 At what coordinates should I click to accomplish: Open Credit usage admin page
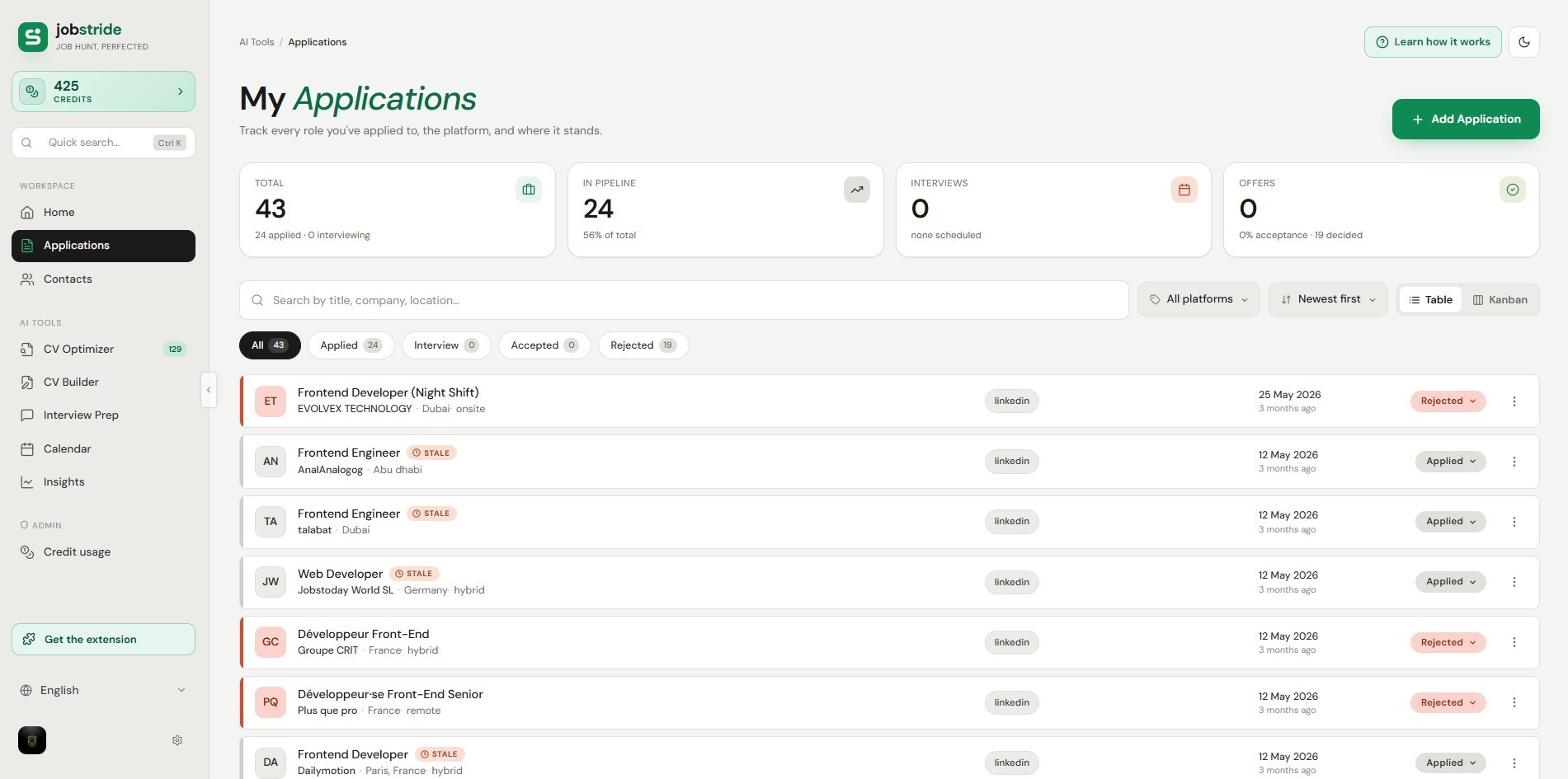[103, 552]
